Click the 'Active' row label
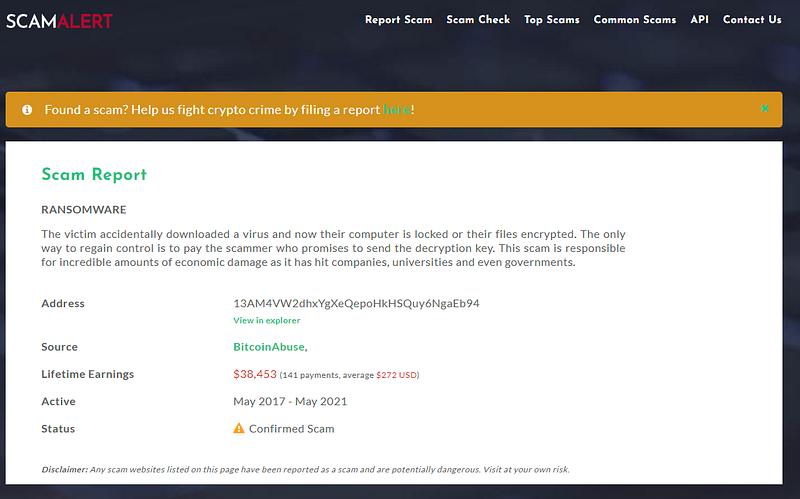 58,402
